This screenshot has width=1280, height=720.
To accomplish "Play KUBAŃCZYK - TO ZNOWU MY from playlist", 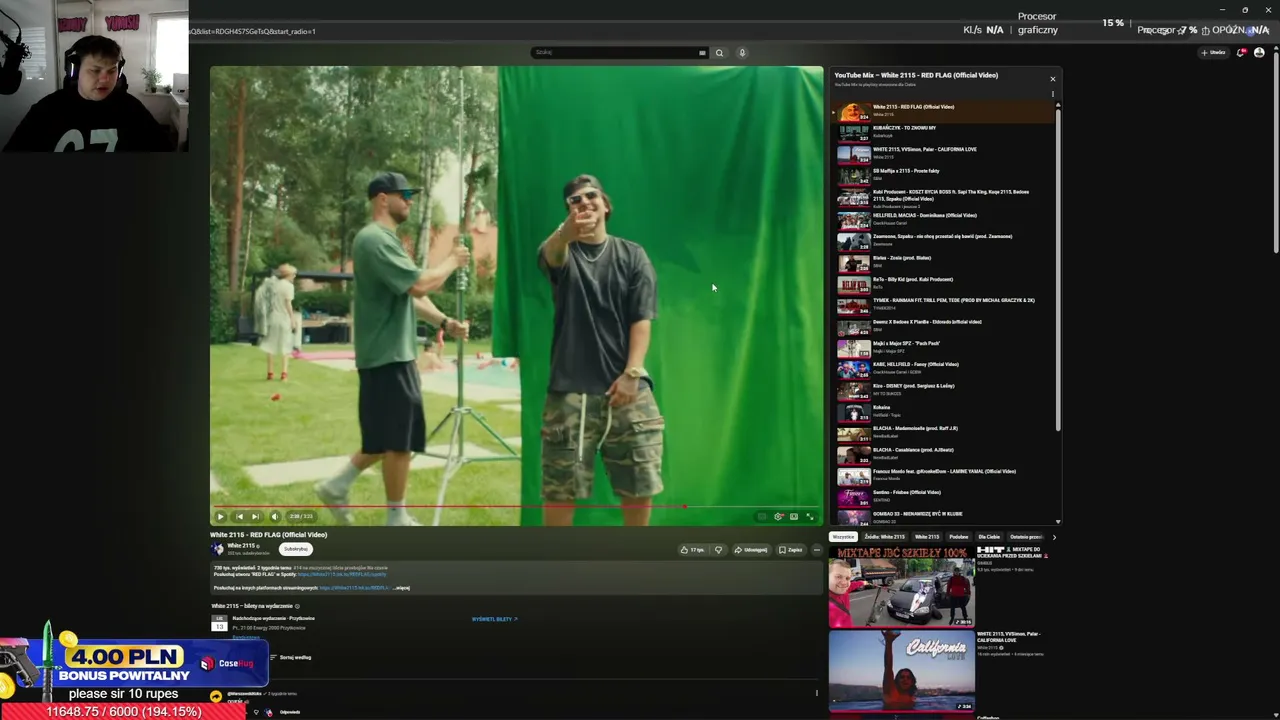I will pos(944,131).
